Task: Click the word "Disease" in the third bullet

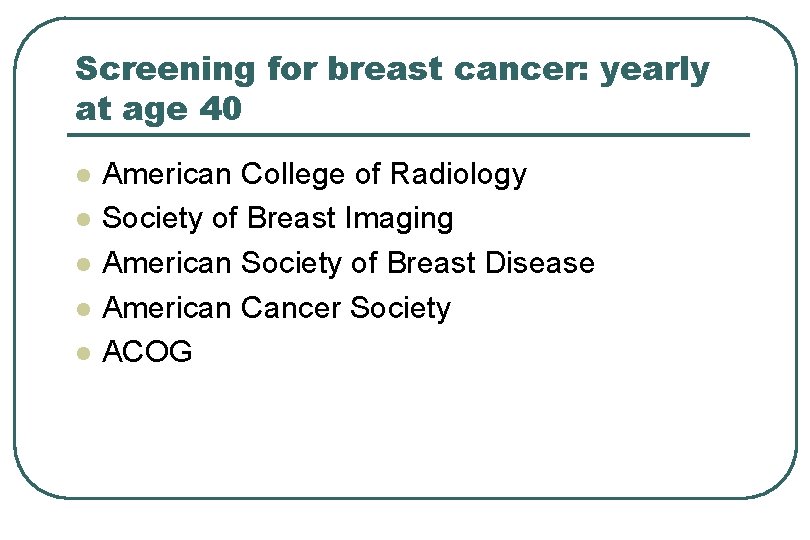Action: click(539, 263)
